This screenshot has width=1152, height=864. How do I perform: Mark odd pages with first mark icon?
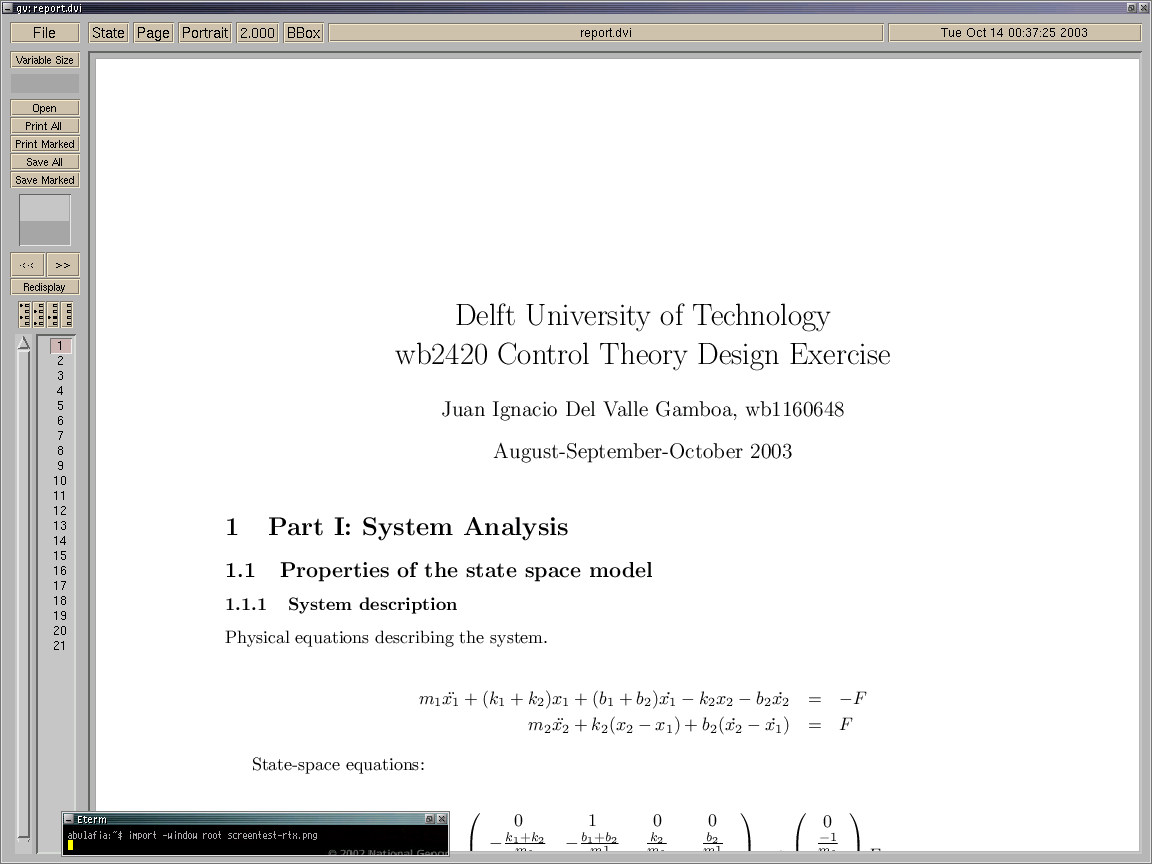[24, 314]
